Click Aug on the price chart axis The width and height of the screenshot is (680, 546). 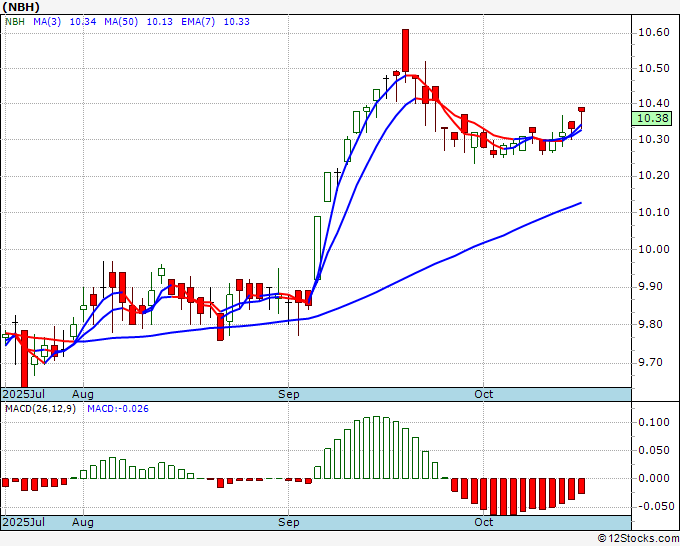(x=83, y=394)
